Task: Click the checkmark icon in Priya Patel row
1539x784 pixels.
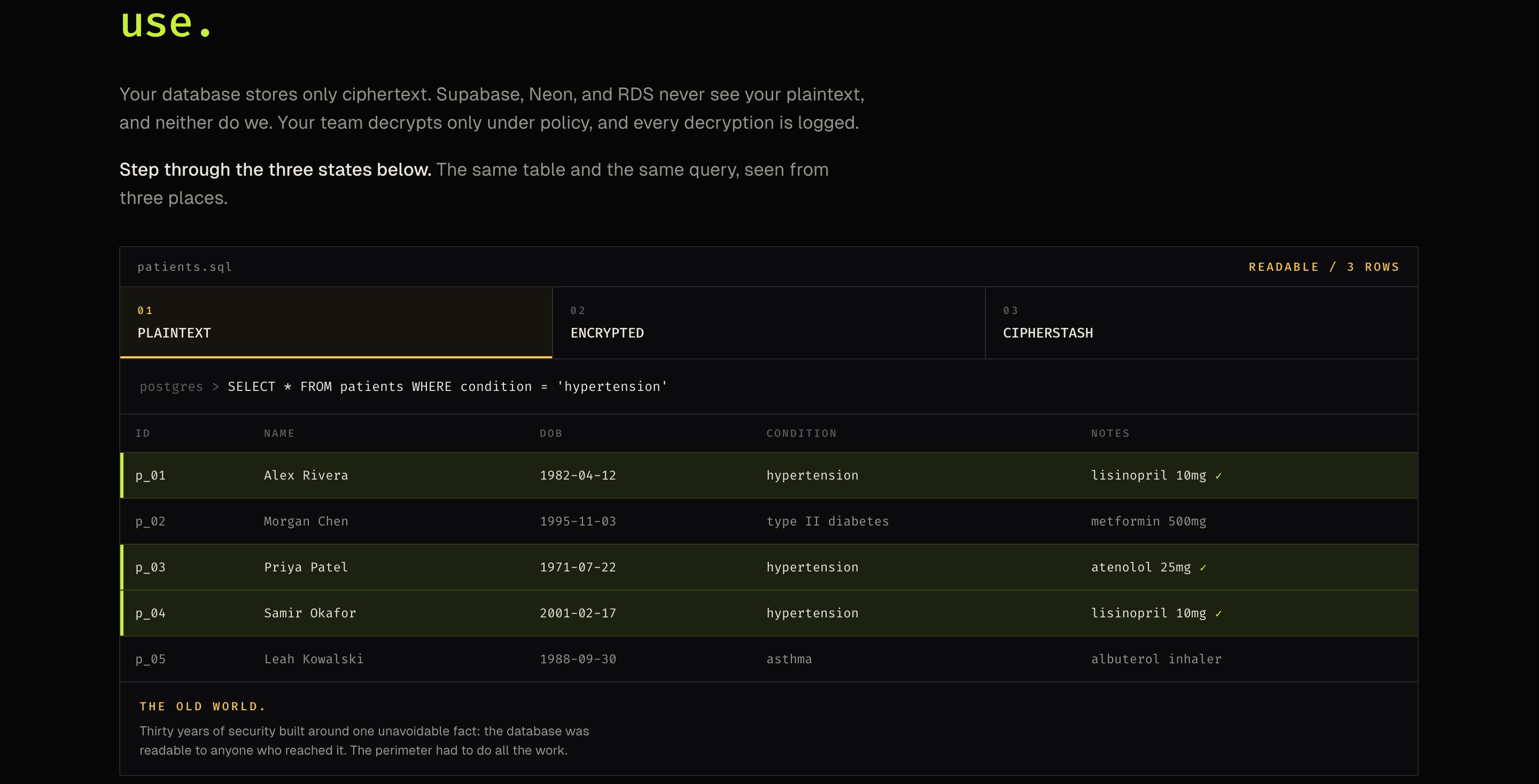Action: [1203, 568]
